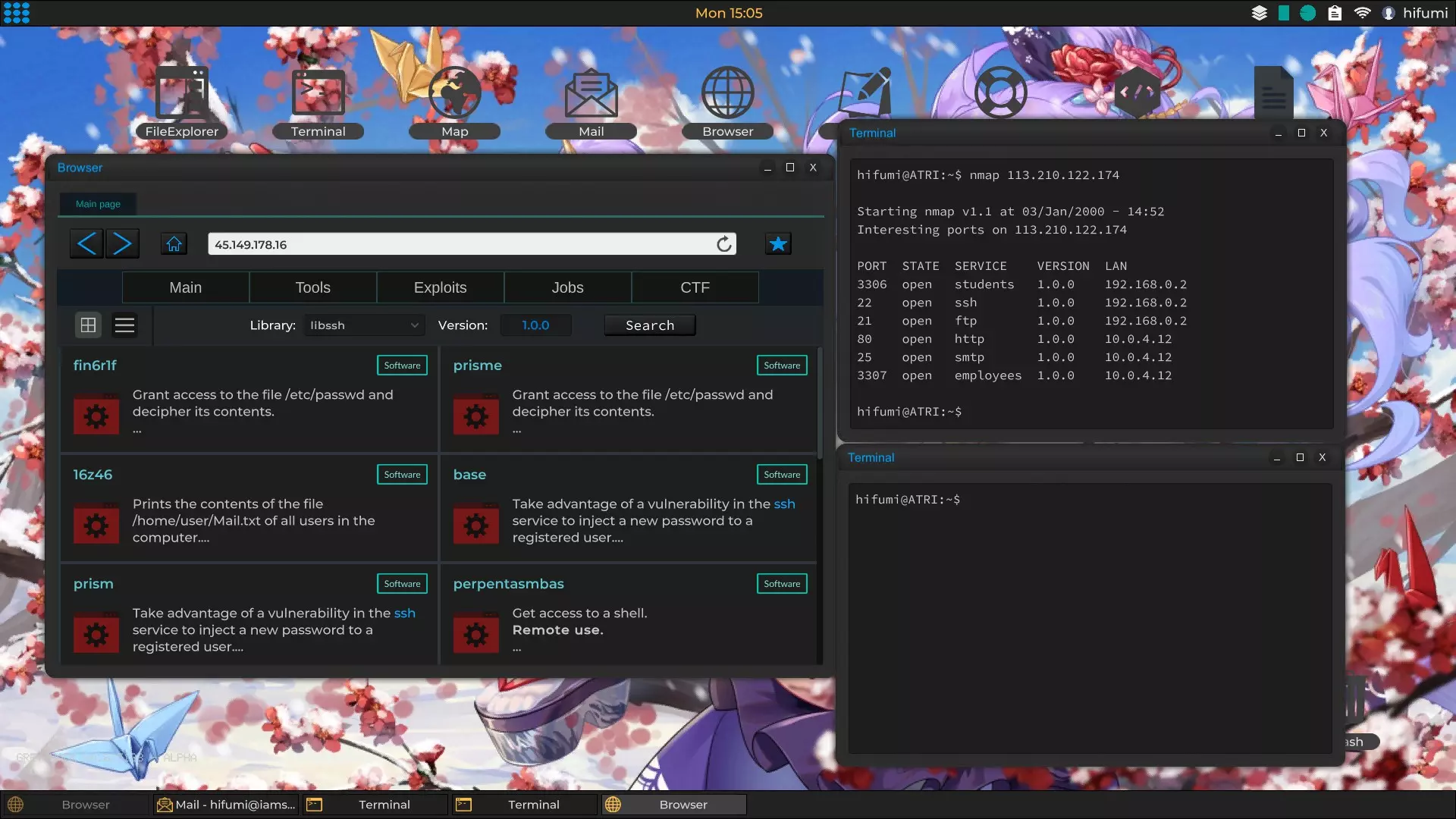
Task: Click the exploit list scrollbar
Action: click(819, 403)
